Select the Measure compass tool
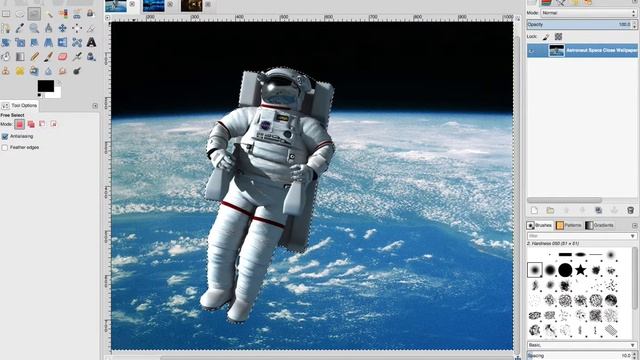Viewport: 640px width, 360px height. [x=49, y=28]
